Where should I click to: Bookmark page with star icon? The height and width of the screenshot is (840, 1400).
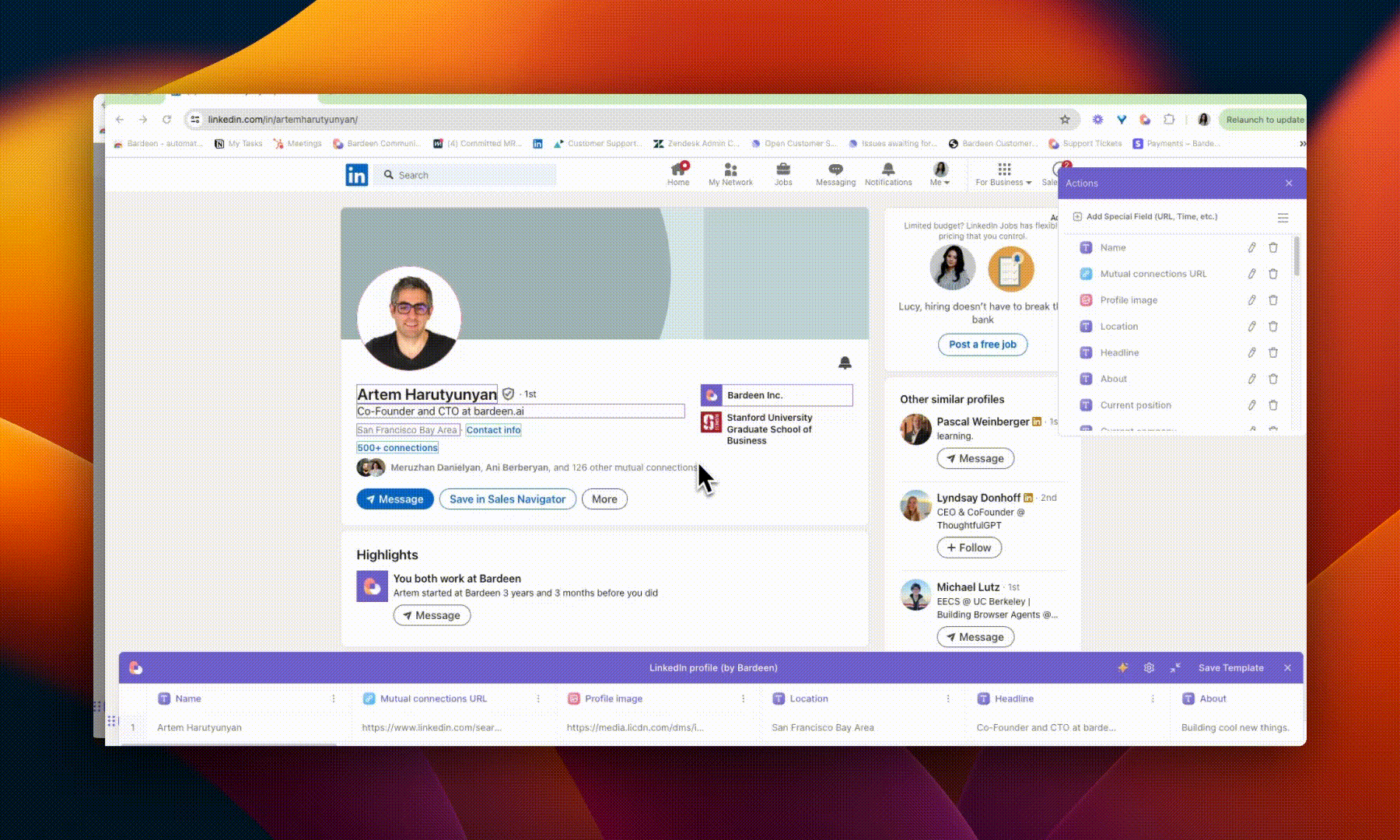tap(1065, 119)
